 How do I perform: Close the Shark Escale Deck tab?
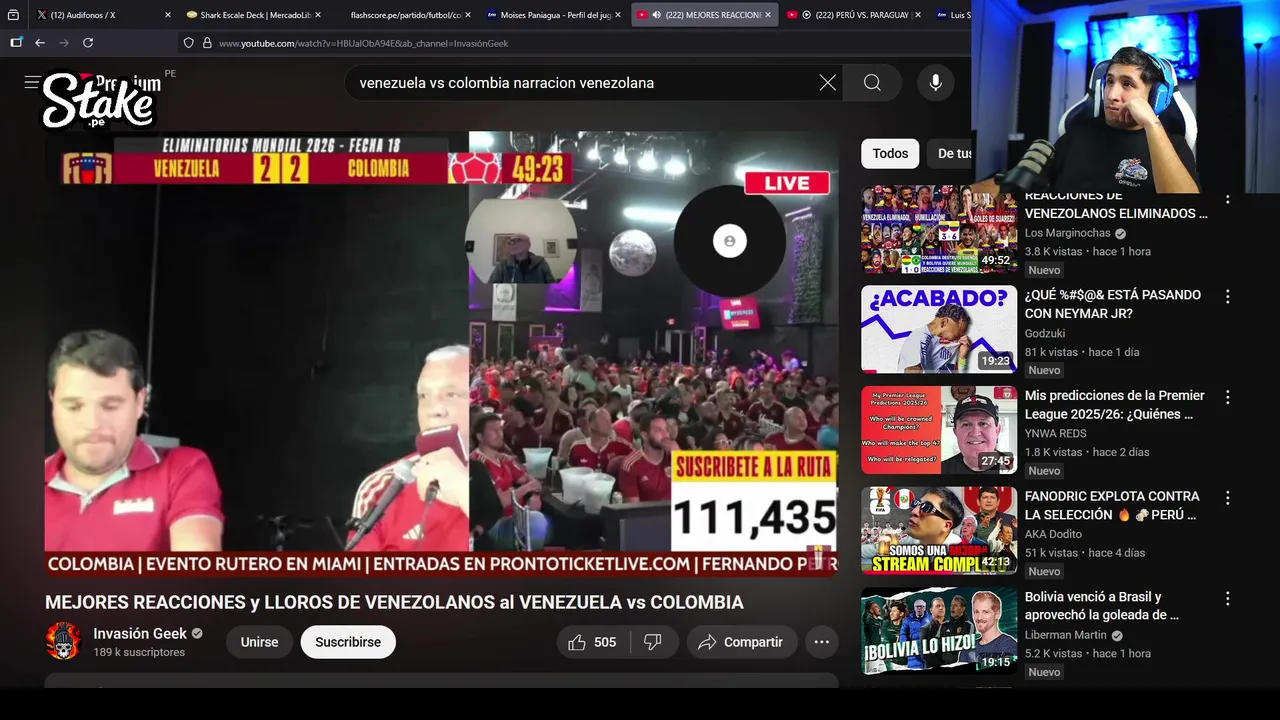[x=318, y=15]
